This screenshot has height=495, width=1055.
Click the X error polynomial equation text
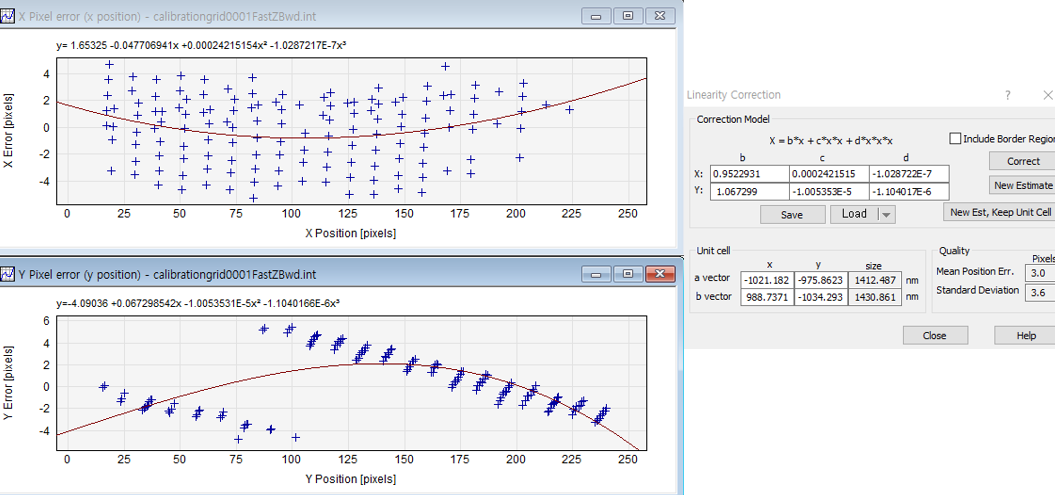pos(201,45)
